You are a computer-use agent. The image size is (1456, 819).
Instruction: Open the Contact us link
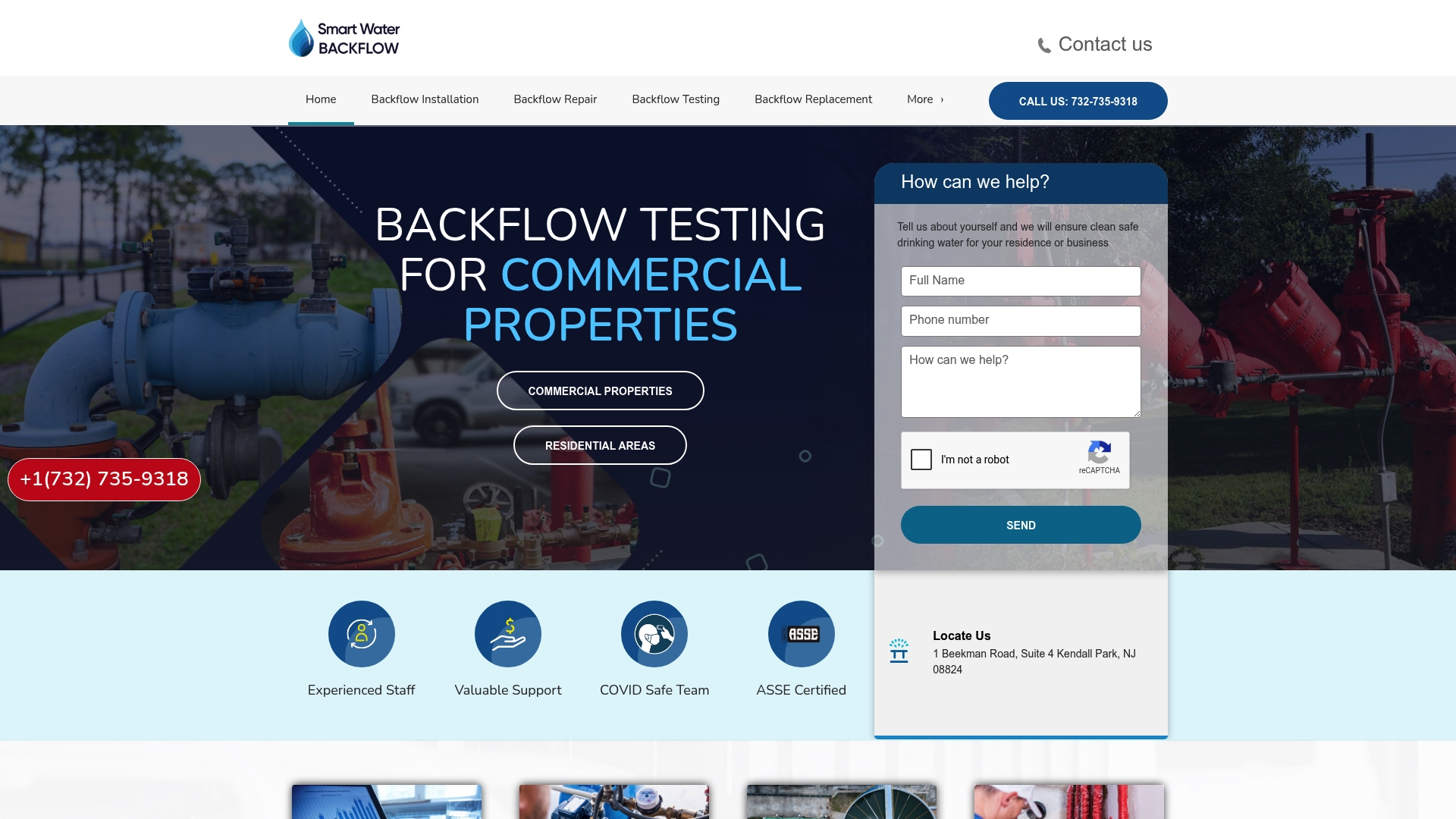coord(1105,44)
